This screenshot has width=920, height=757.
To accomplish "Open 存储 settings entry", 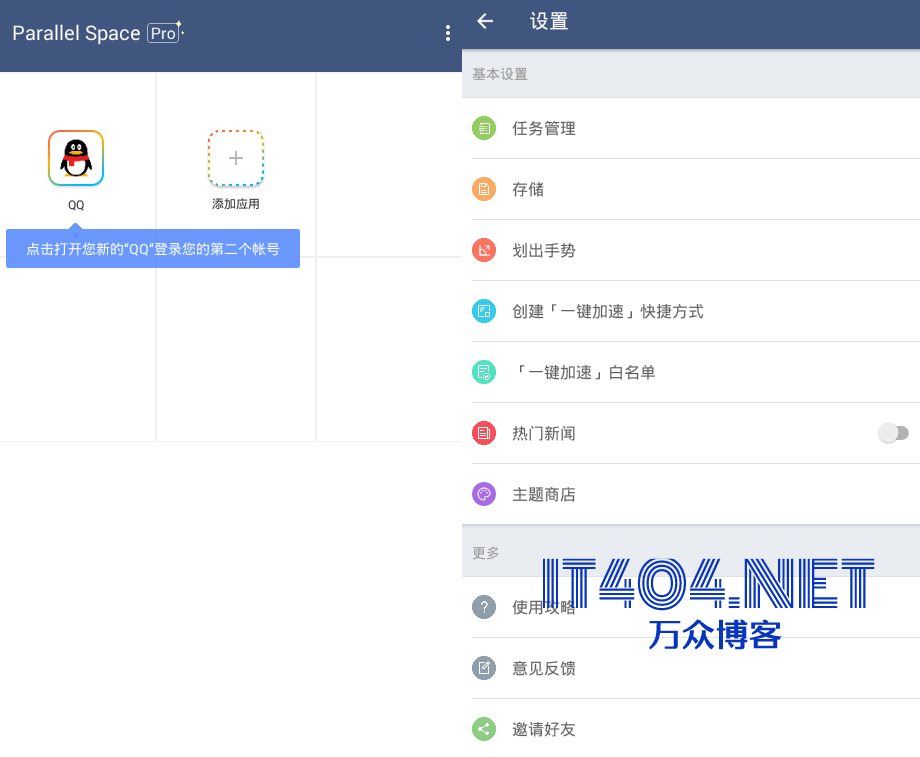I will pyautogui.click(x=691, y=189).
